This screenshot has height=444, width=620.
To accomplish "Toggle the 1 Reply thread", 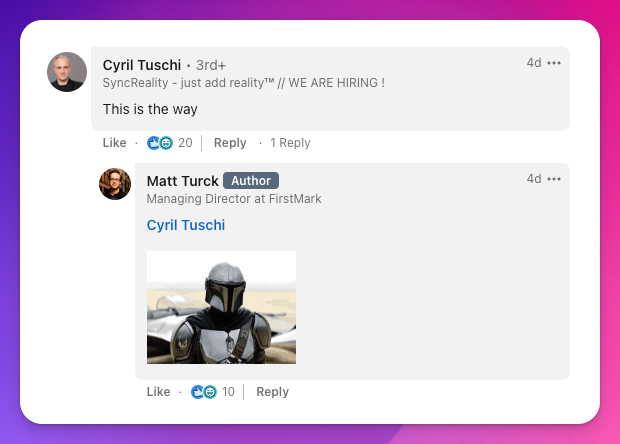I will (290, 143).
